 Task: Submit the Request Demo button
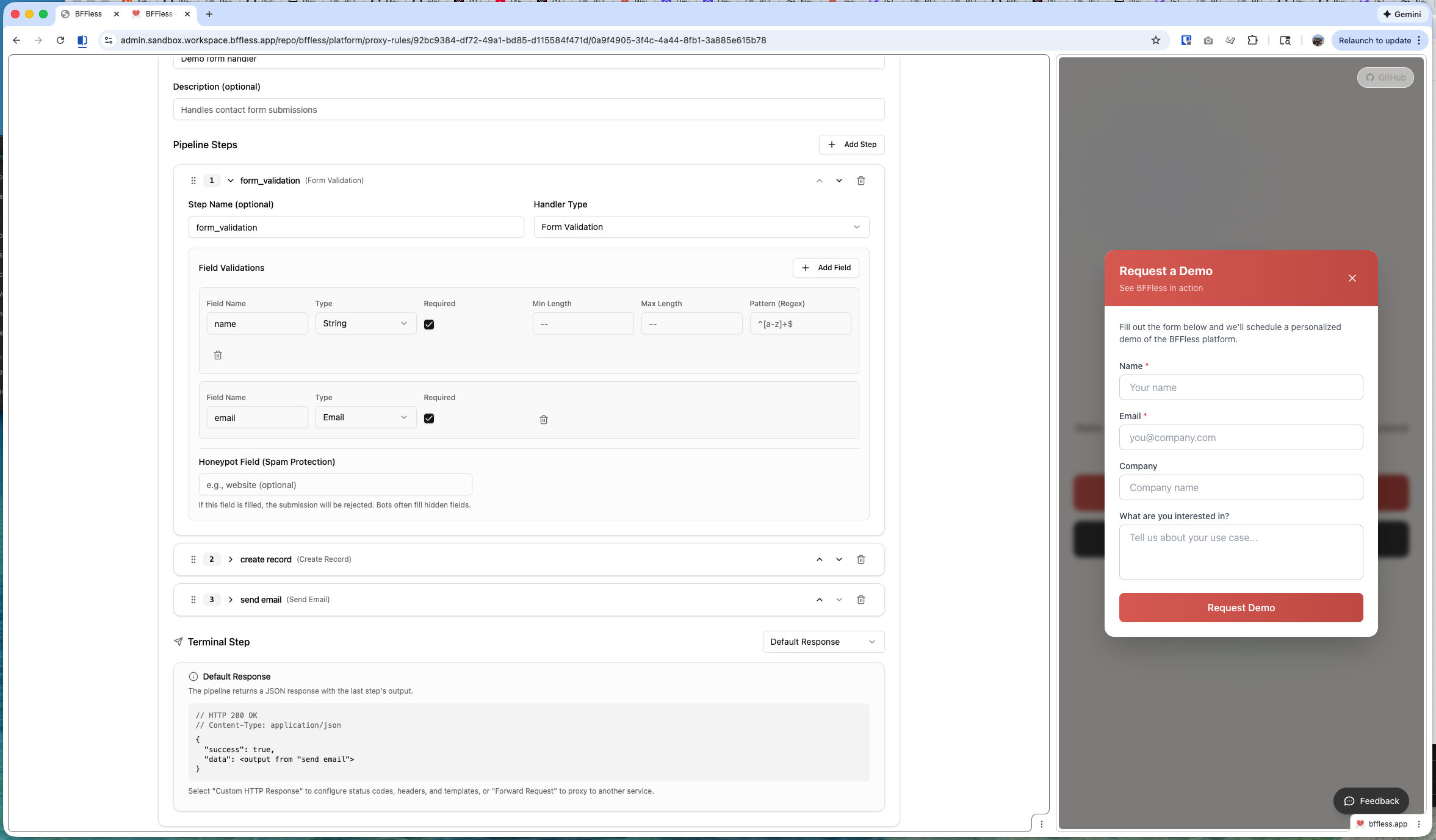click(x=1240, y=608)
